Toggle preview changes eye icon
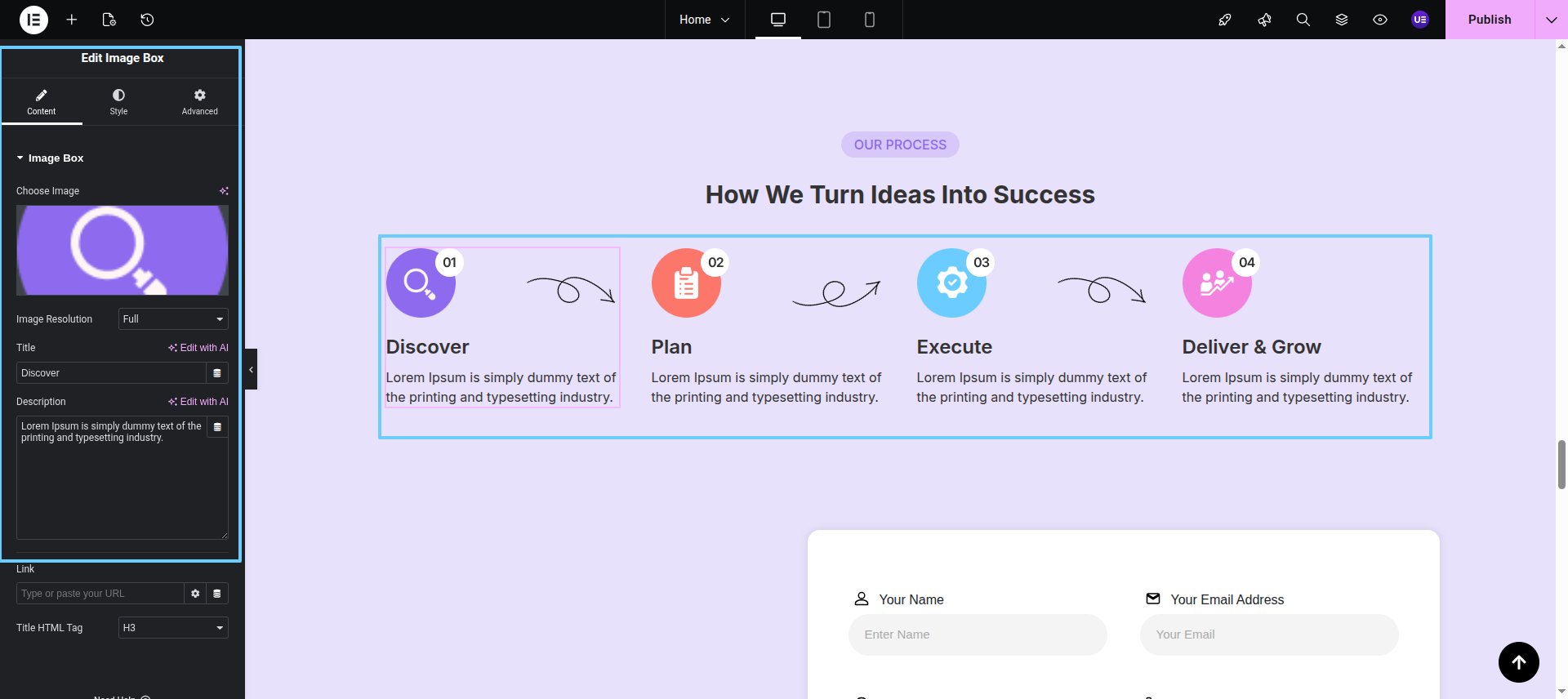Screen dimensions: 1568x699 1379,20
